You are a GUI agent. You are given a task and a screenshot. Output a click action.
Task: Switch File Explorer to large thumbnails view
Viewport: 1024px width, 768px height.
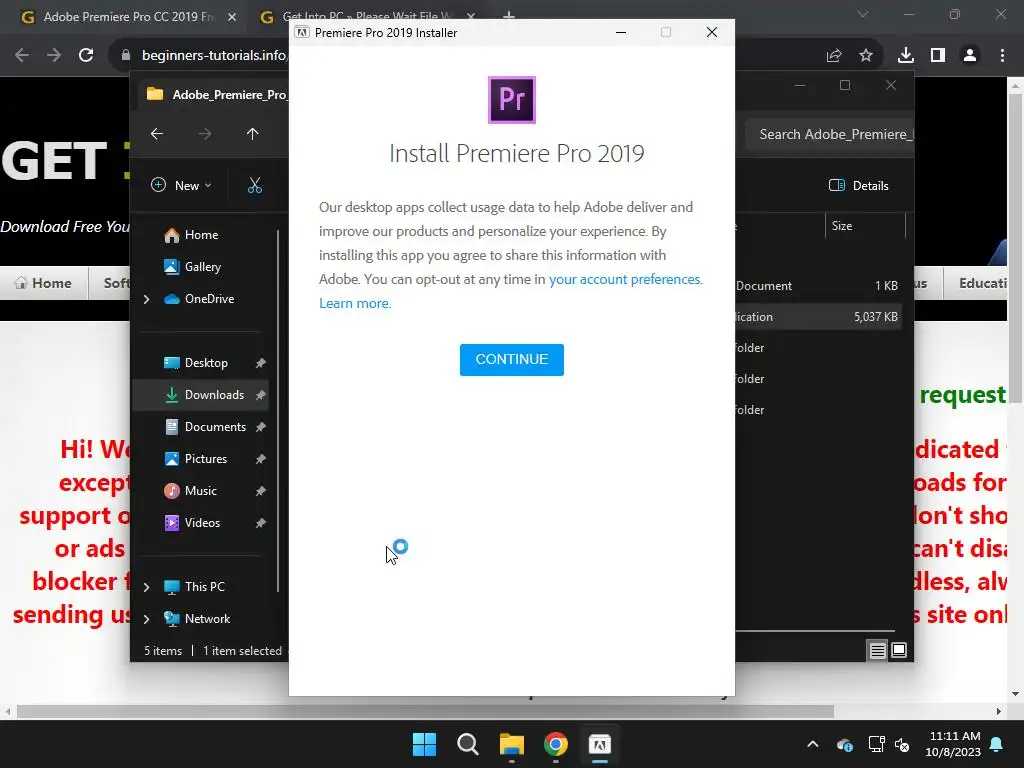899,650
